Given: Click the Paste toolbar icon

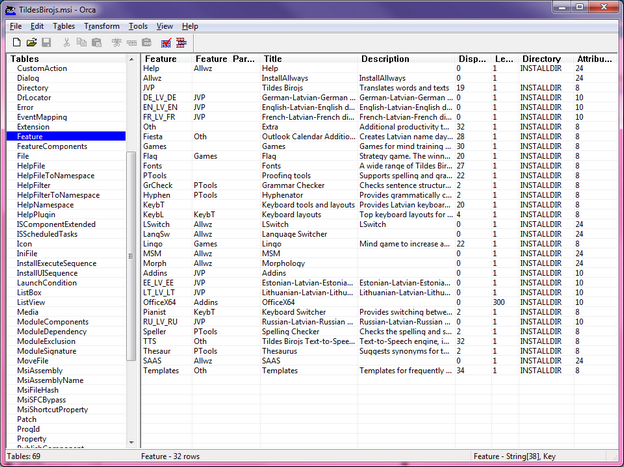Looking at the screenshot, I should pyautogui.click(x=96, y=42).
